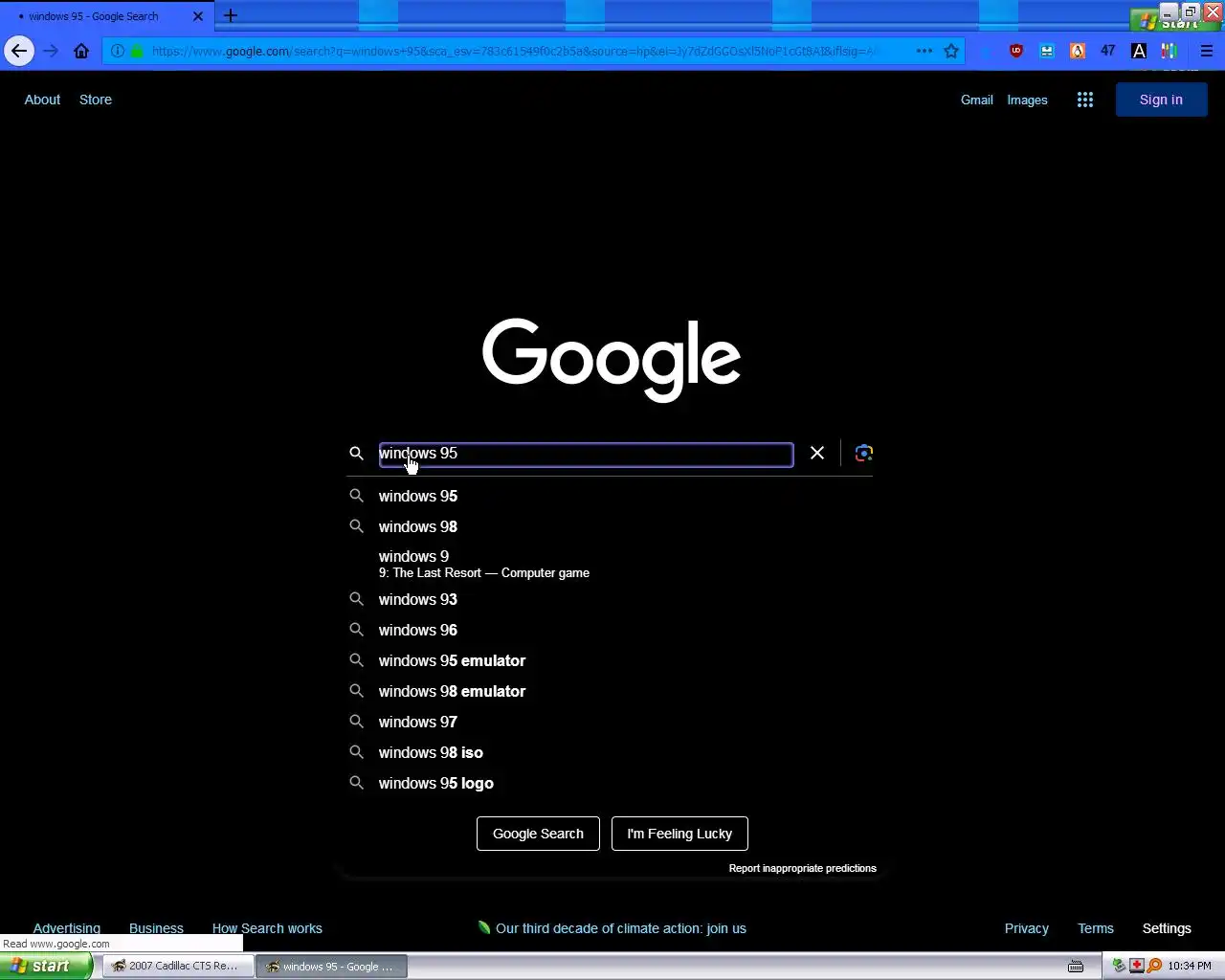Search by image with Google Lens icon

point(863,453)
